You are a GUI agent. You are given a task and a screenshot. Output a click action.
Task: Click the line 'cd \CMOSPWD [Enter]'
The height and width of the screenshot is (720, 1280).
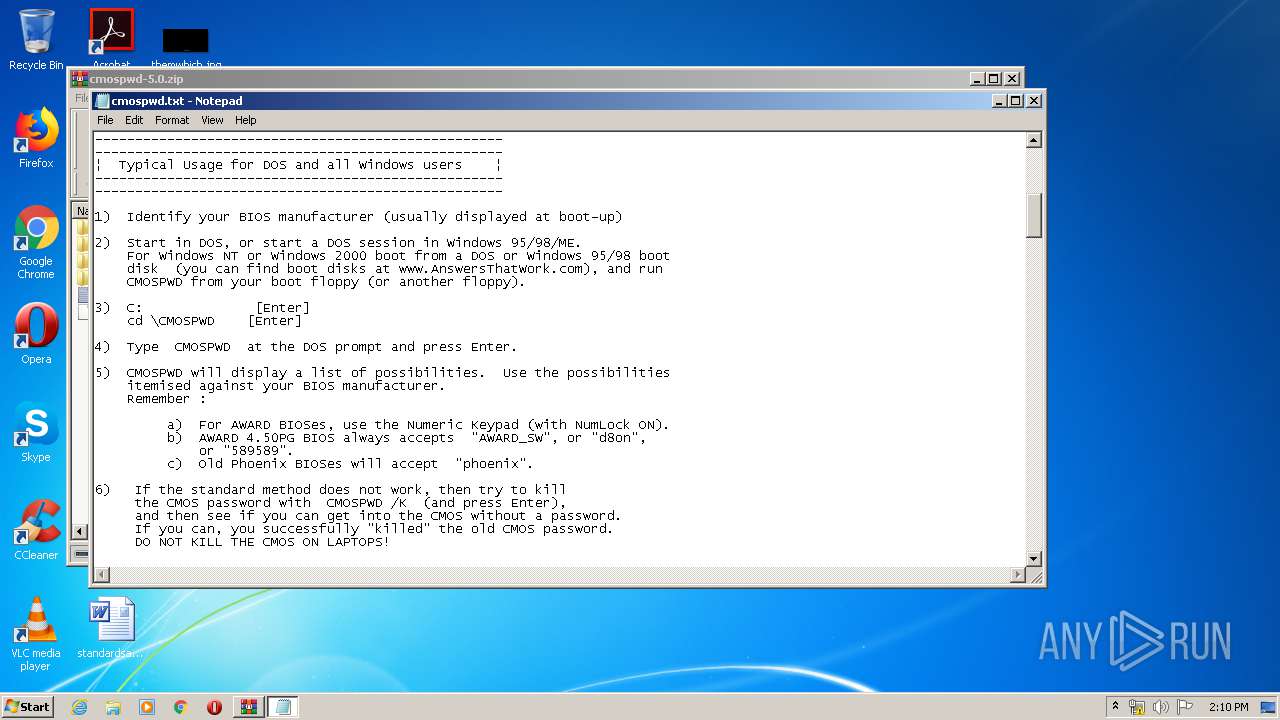(214, 321)
